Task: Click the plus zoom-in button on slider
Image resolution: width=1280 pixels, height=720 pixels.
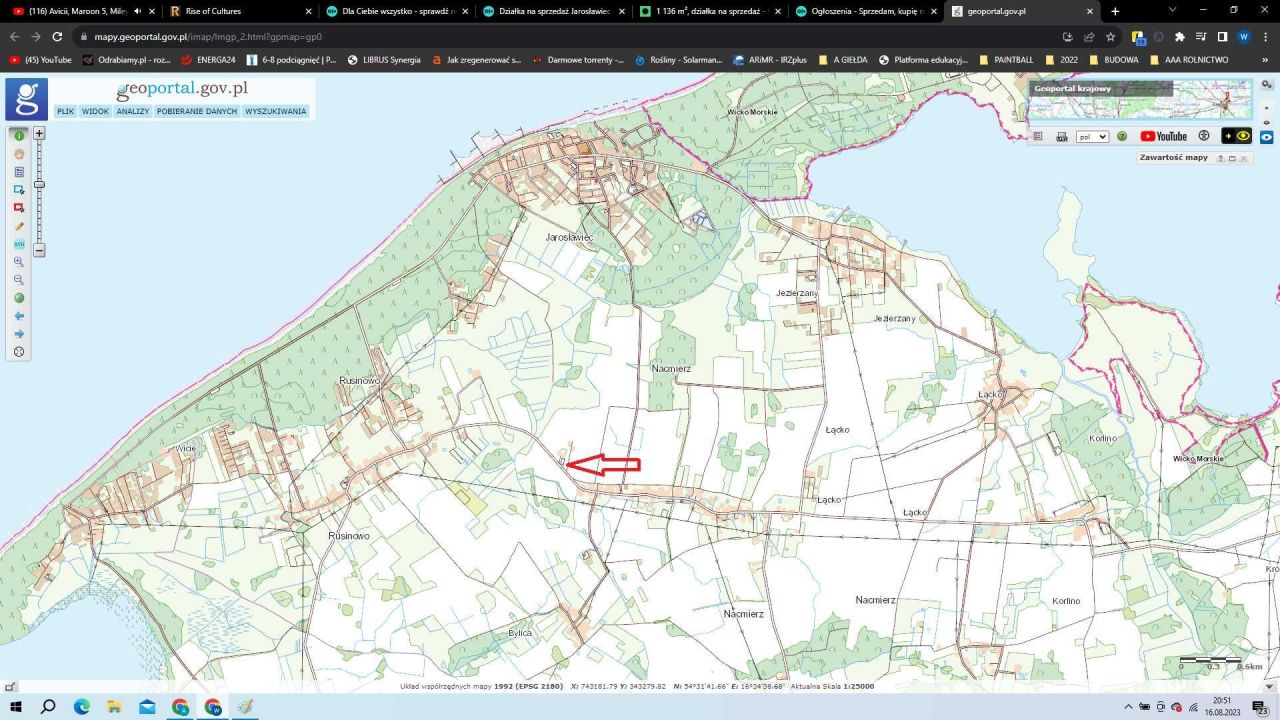Action: 39,133
